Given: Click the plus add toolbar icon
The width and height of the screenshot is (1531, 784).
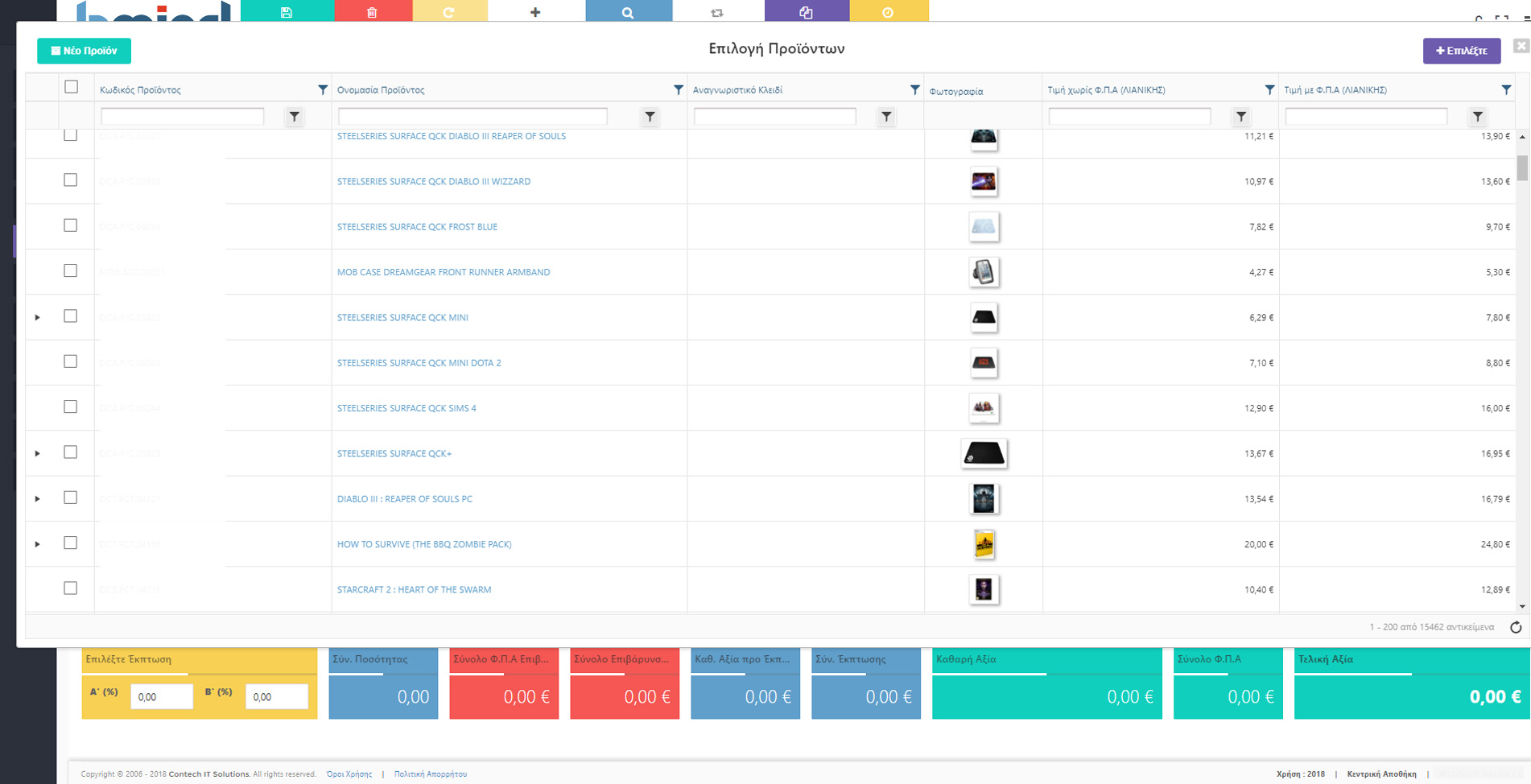Looking at the screenshot, I should (535, 11).
